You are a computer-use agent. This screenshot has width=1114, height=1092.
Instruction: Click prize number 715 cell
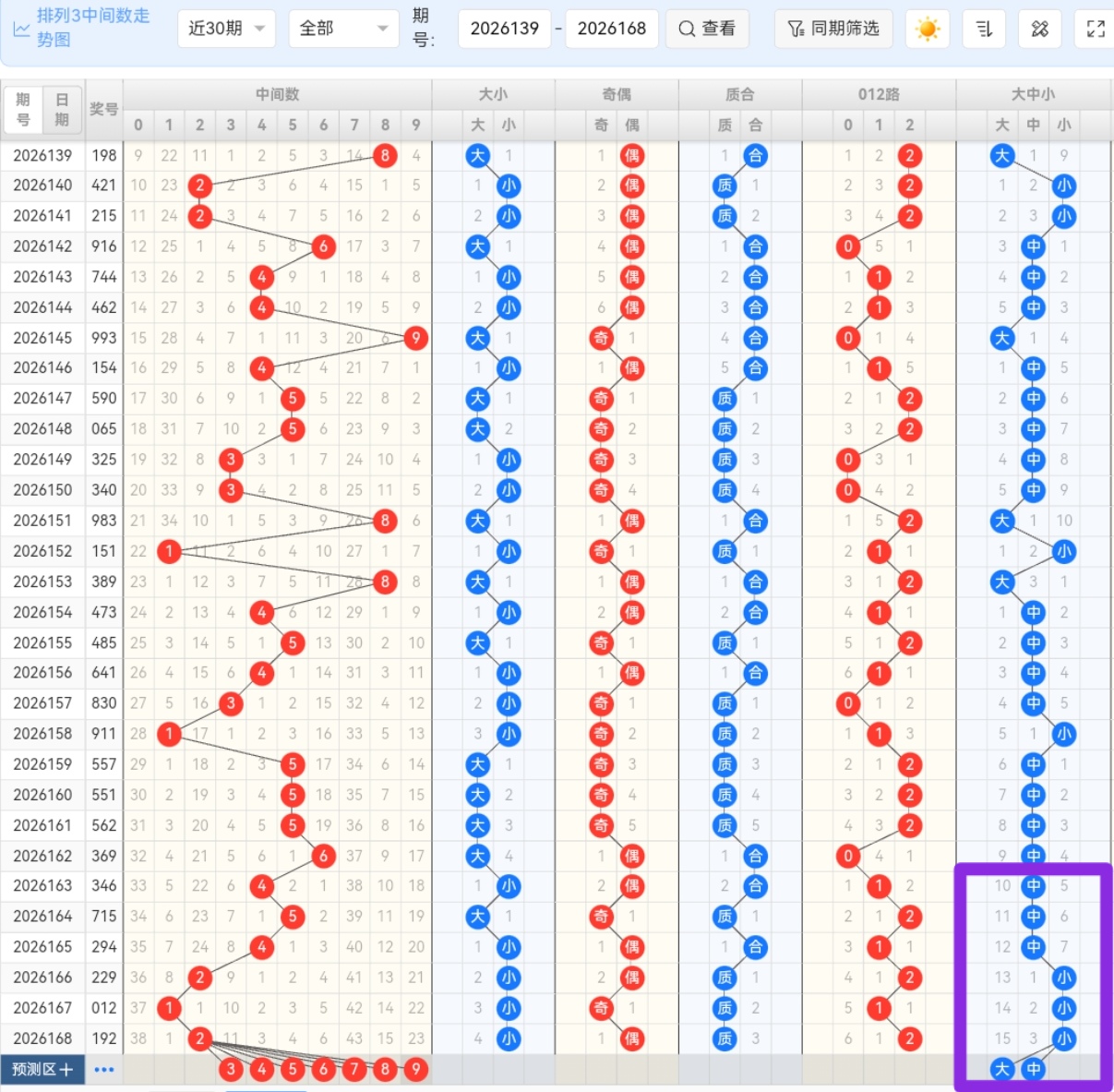(x=104, y=917)
